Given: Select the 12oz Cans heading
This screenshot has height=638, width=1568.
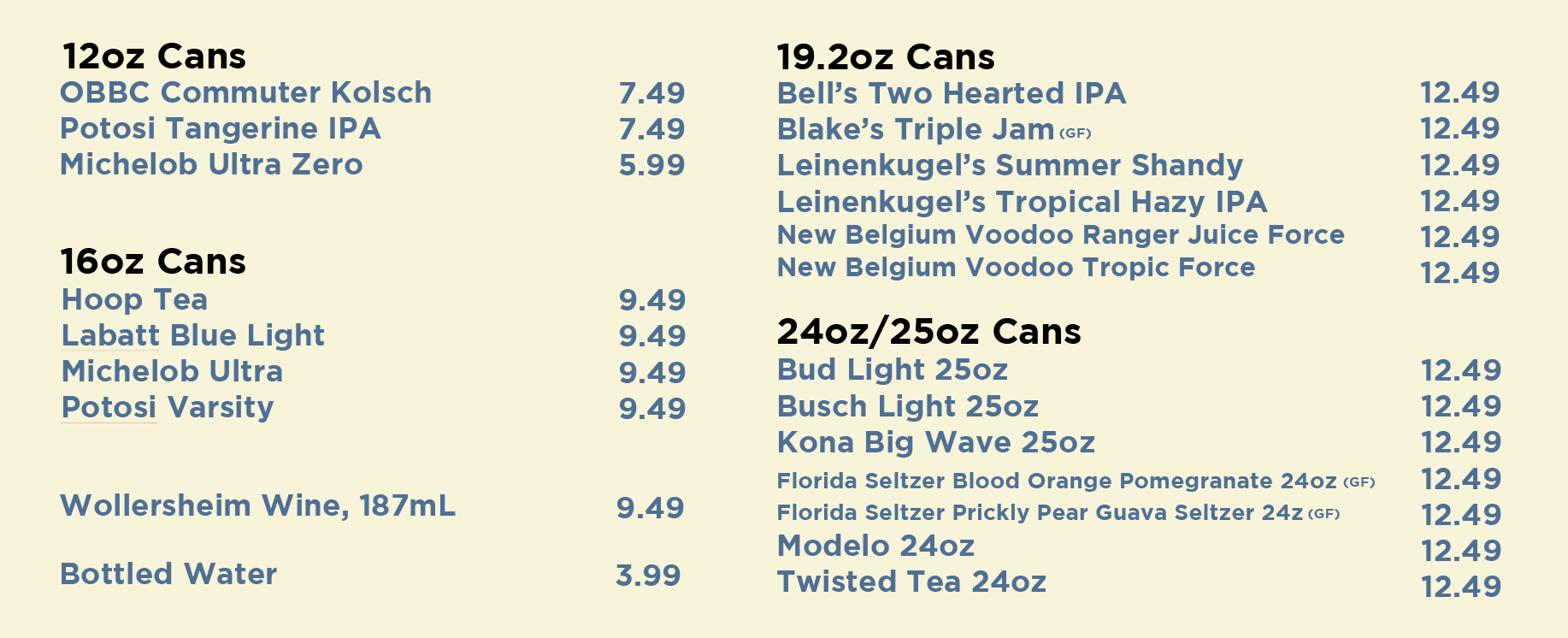Looking at the screenshot, I should coord(154,56).
